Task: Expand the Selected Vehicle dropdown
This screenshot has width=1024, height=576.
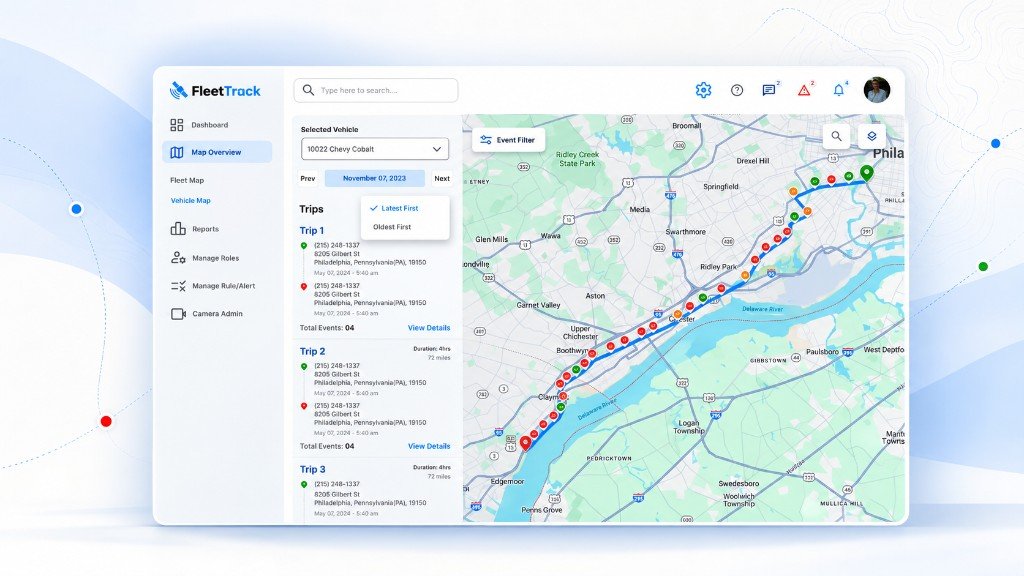Action: [375, 149]
